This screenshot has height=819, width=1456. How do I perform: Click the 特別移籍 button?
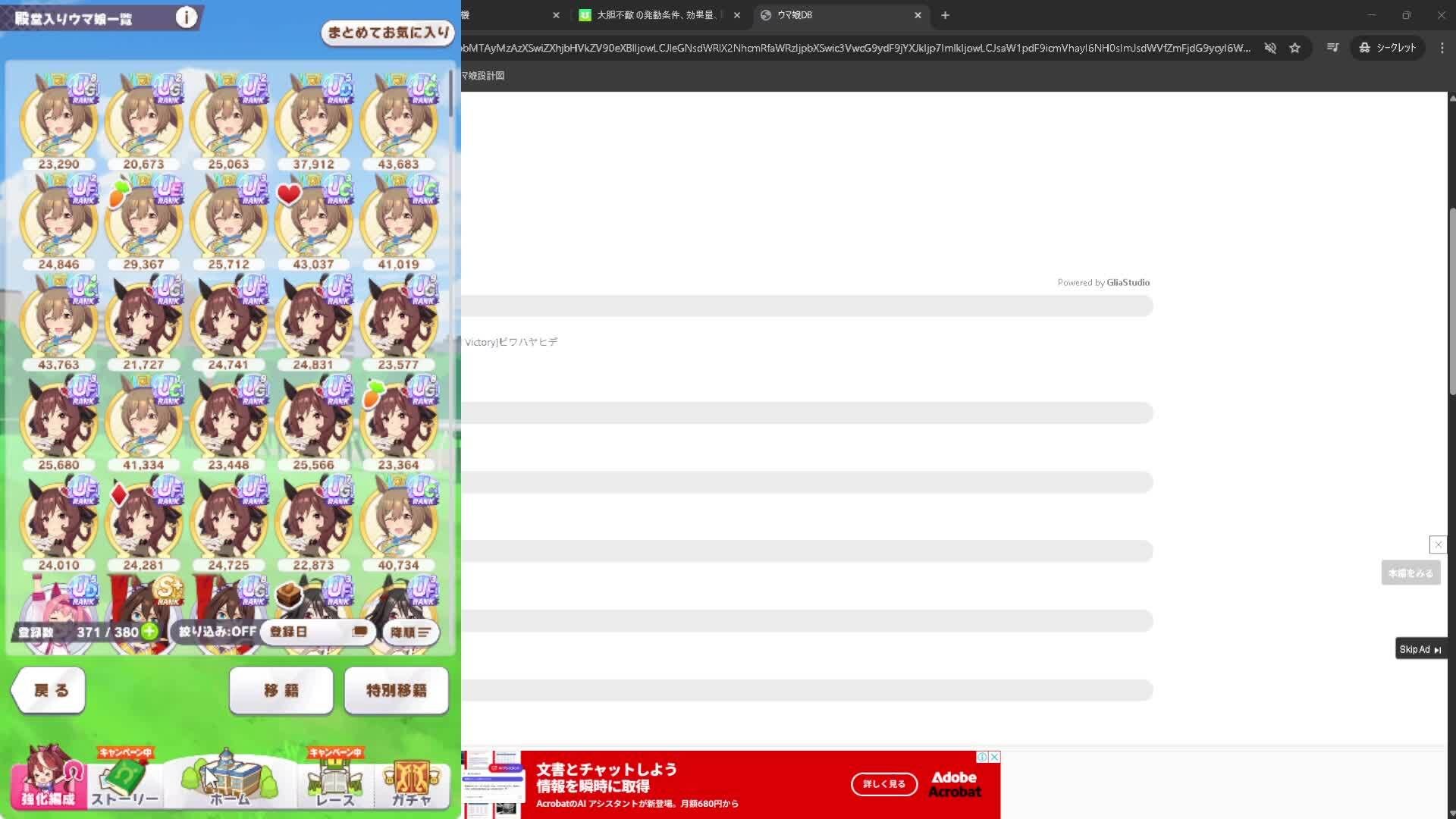pyautogui.click(x=397, y=690)
